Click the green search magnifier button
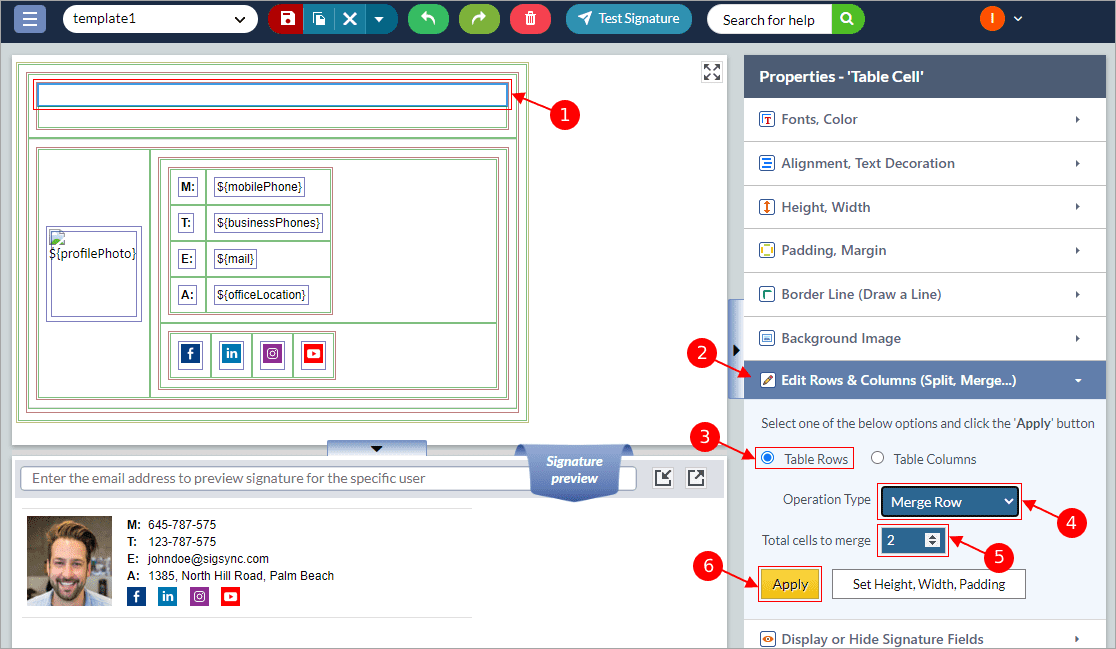Image resolution: width=1116 pixels, height=649 pixels. pyautogui.click(x=847, y=19)
